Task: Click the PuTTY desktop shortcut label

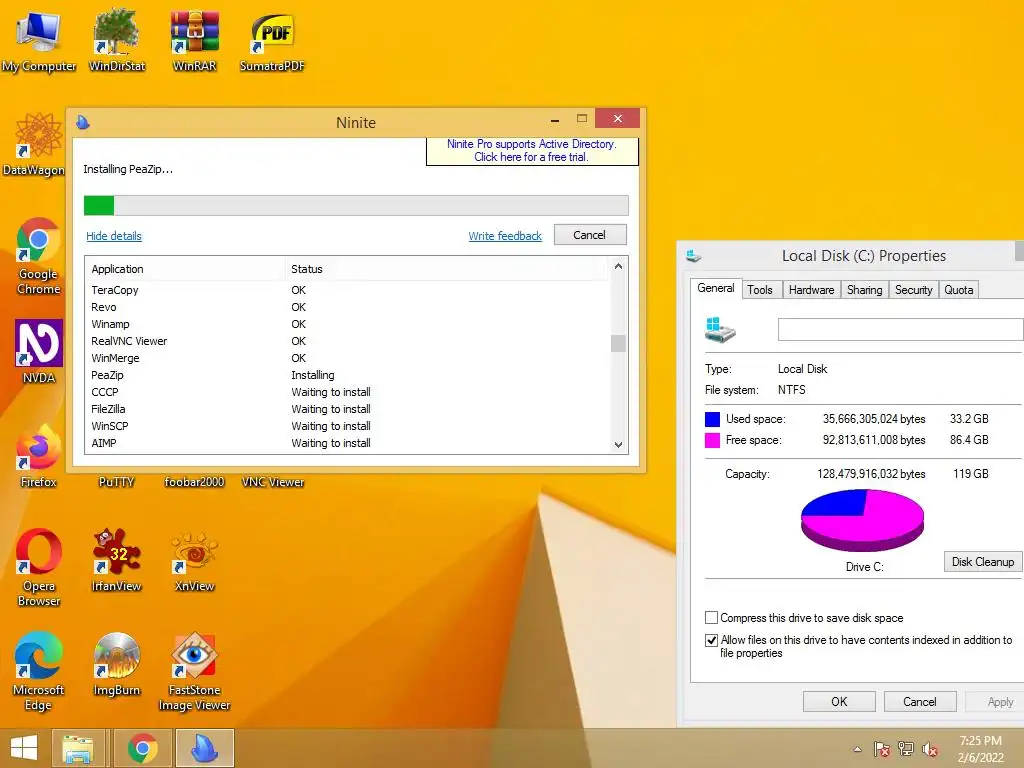Action: (116, 482)
